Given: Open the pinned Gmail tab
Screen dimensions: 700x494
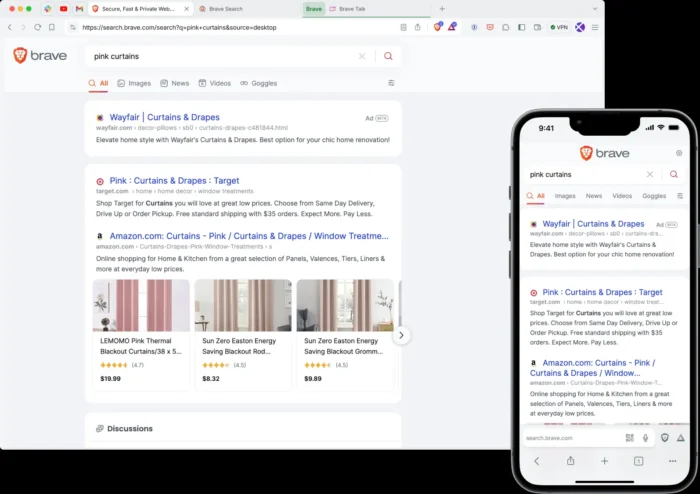Looking at the screenshot, I should [79, 8].
